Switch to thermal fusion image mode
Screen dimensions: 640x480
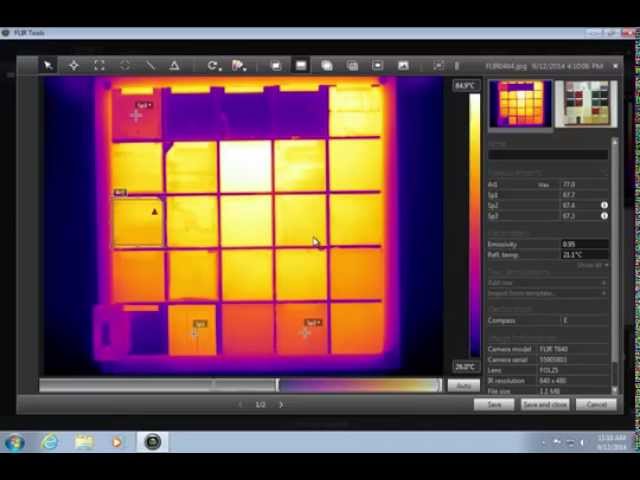click(x=327, y=65)
